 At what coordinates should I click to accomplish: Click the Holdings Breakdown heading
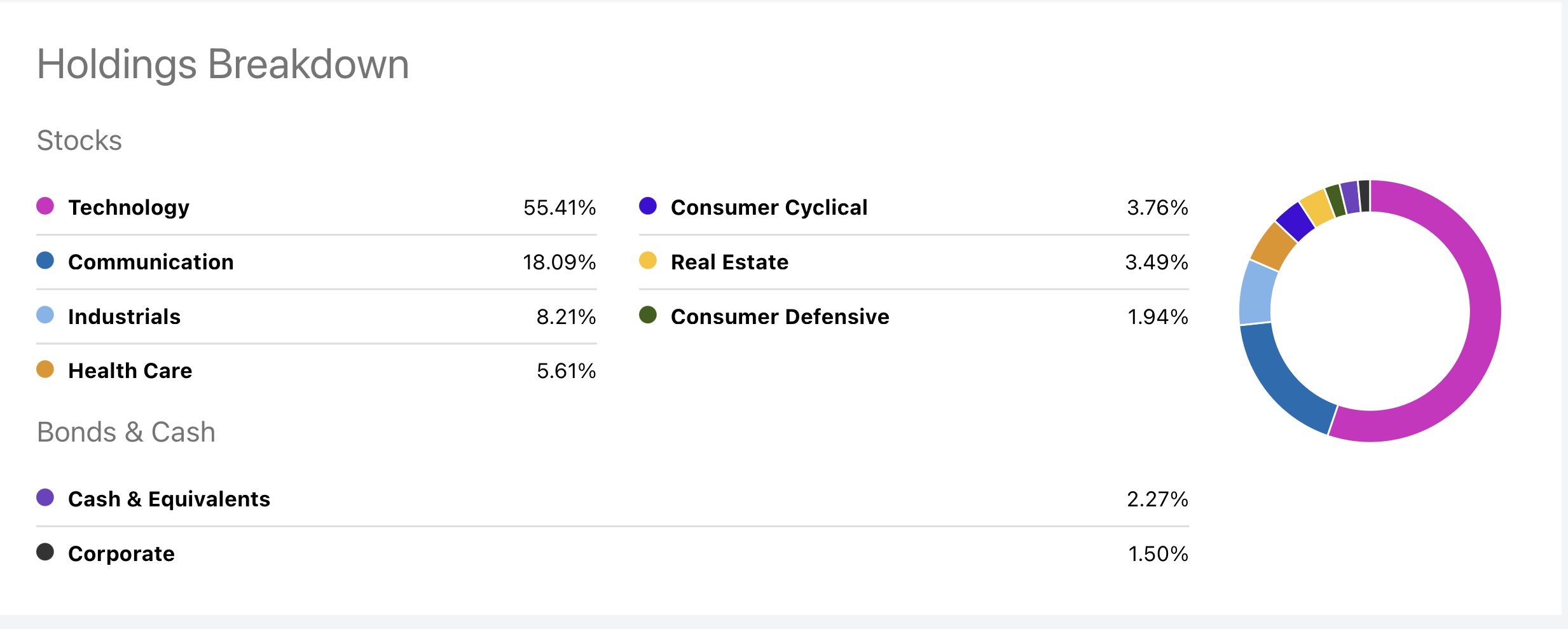223,65
